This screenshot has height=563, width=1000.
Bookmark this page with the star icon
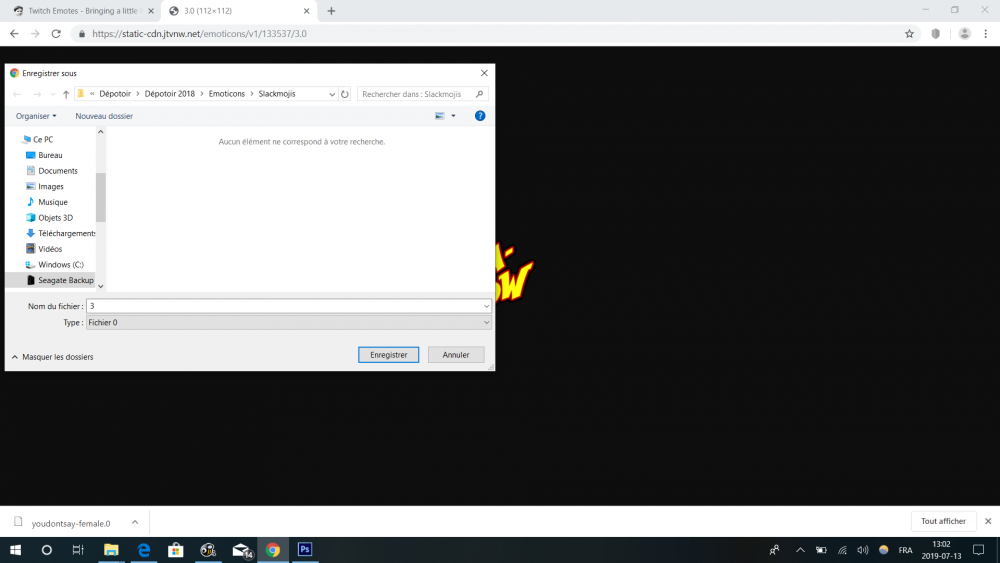(x=909, y=33)
